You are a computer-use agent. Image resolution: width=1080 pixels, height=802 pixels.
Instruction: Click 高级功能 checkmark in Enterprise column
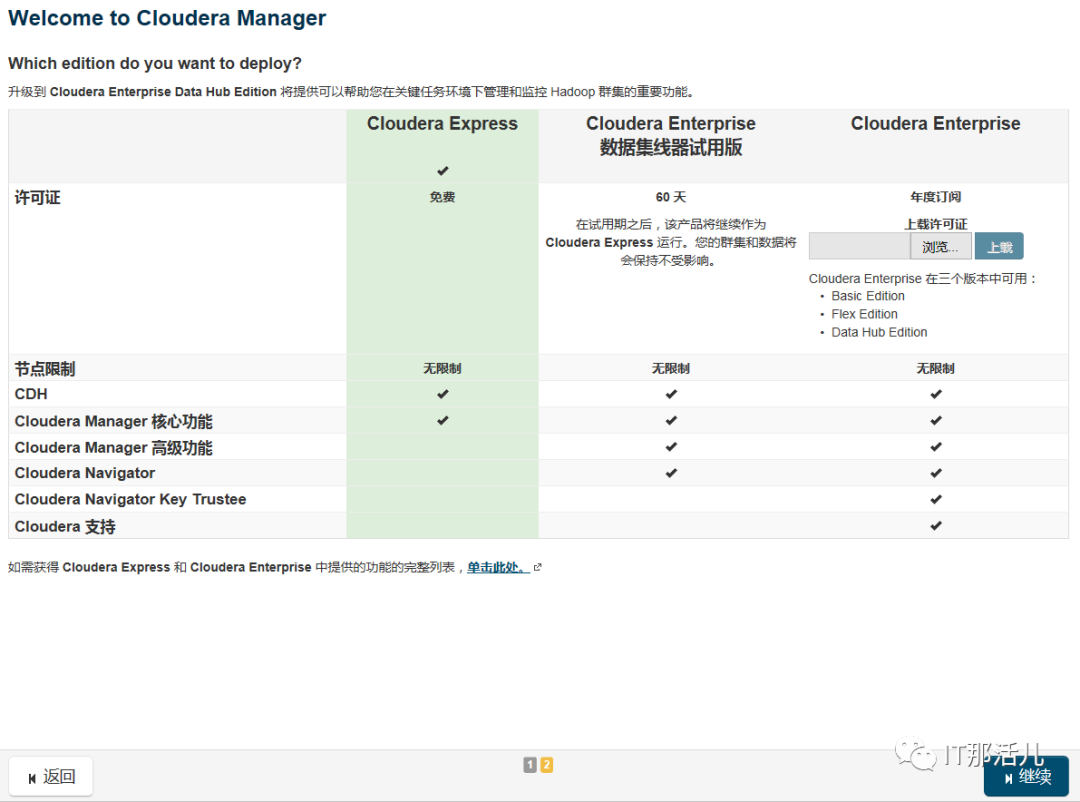936,446
